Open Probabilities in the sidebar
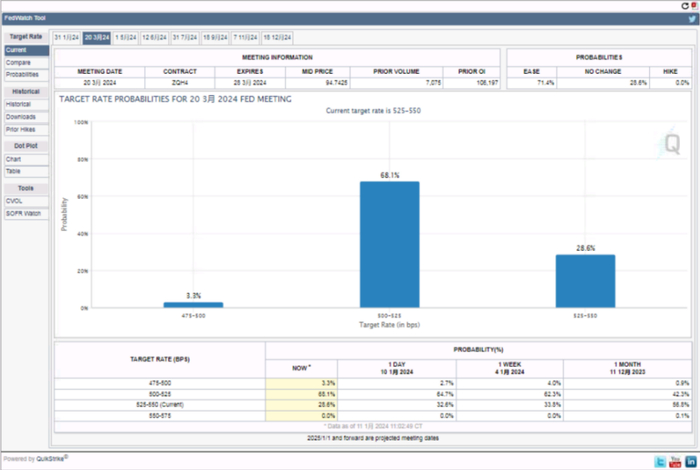The image size is (700, 470). [x=23, y=74]
